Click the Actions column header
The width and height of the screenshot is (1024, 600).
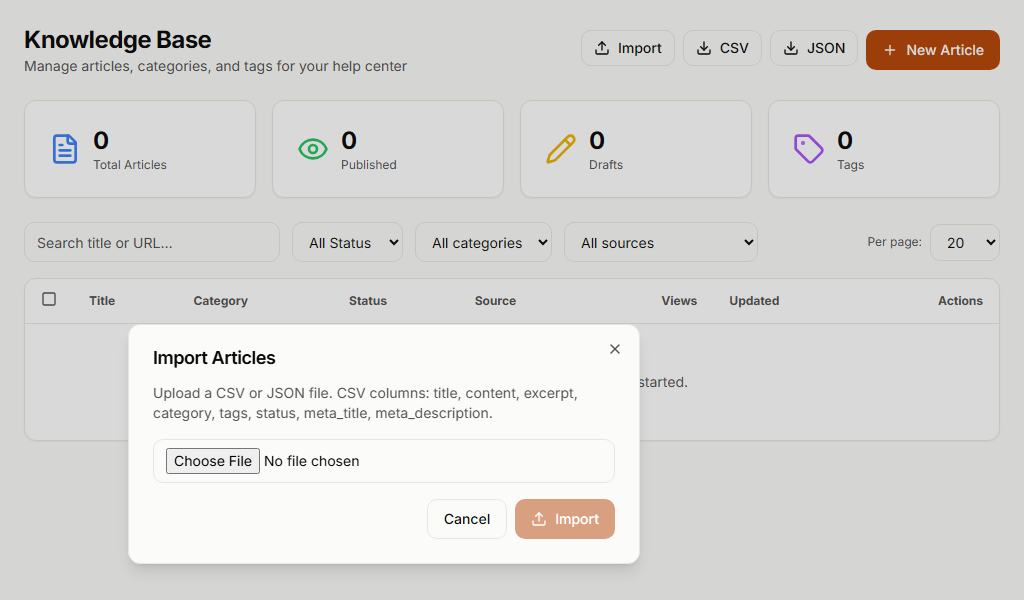[x=960, y=301]
